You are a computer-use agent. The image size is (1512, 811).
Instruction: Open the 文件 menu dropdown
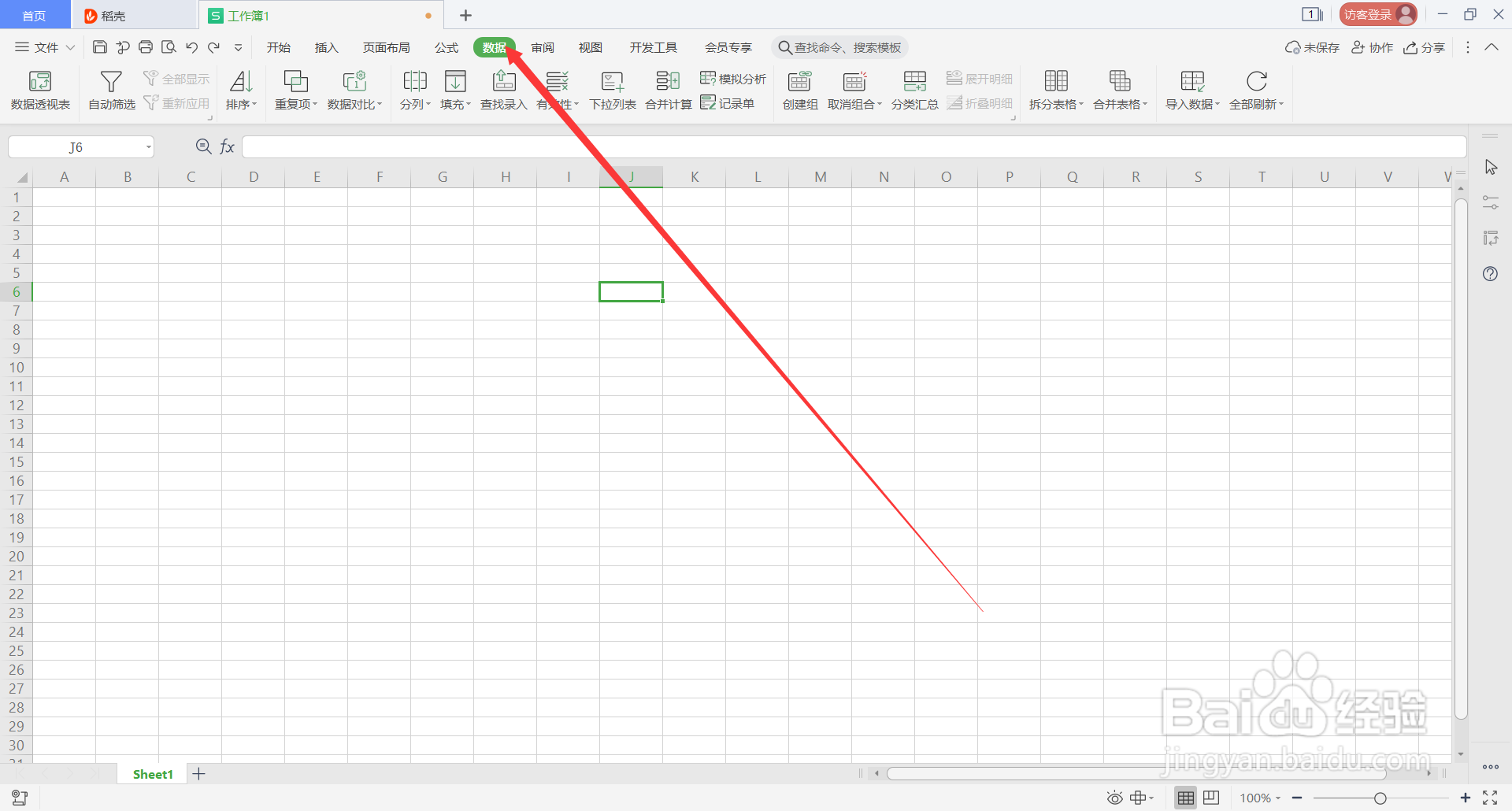[45, 47]
